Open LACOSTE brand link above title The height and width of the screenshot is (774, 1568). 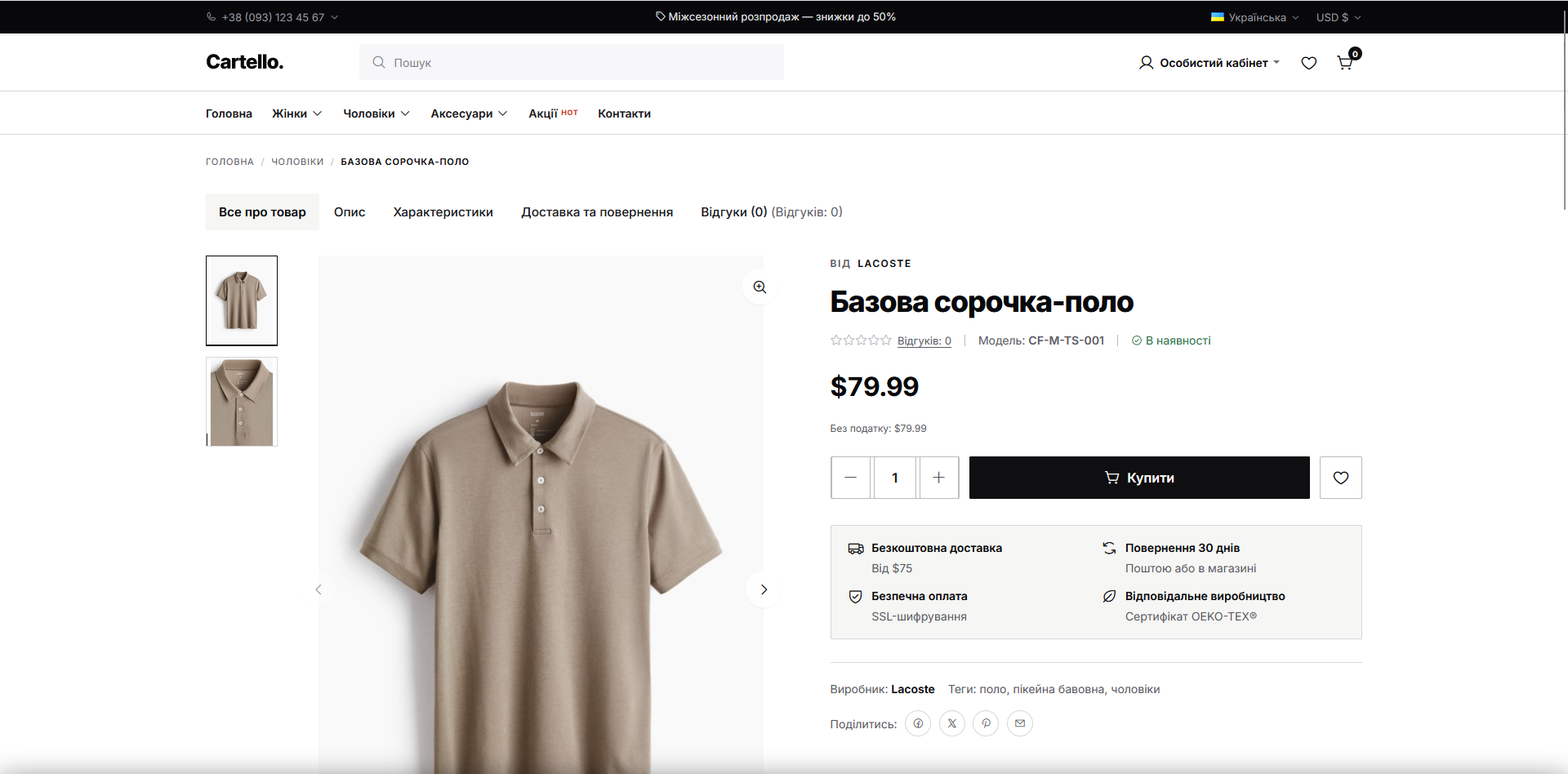(x=884, y=264)
